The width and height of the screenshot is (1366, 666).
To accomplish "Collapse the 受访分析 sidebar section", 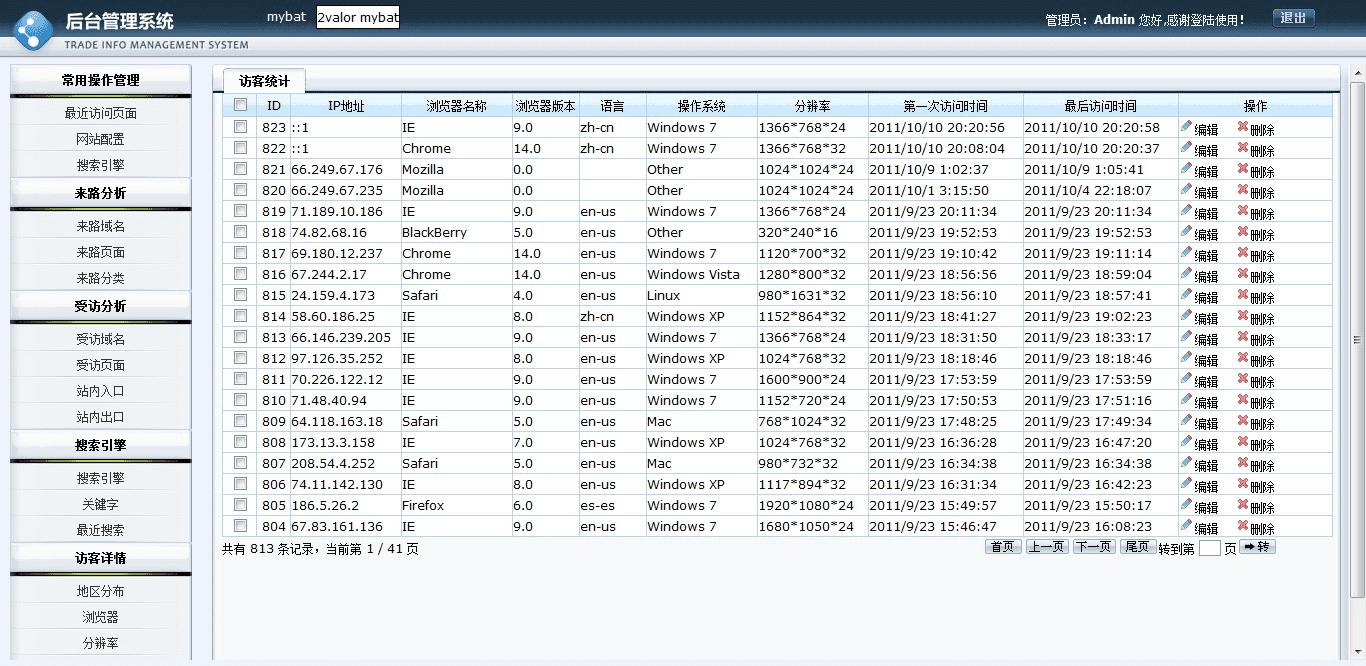I will tap(100, 307).
